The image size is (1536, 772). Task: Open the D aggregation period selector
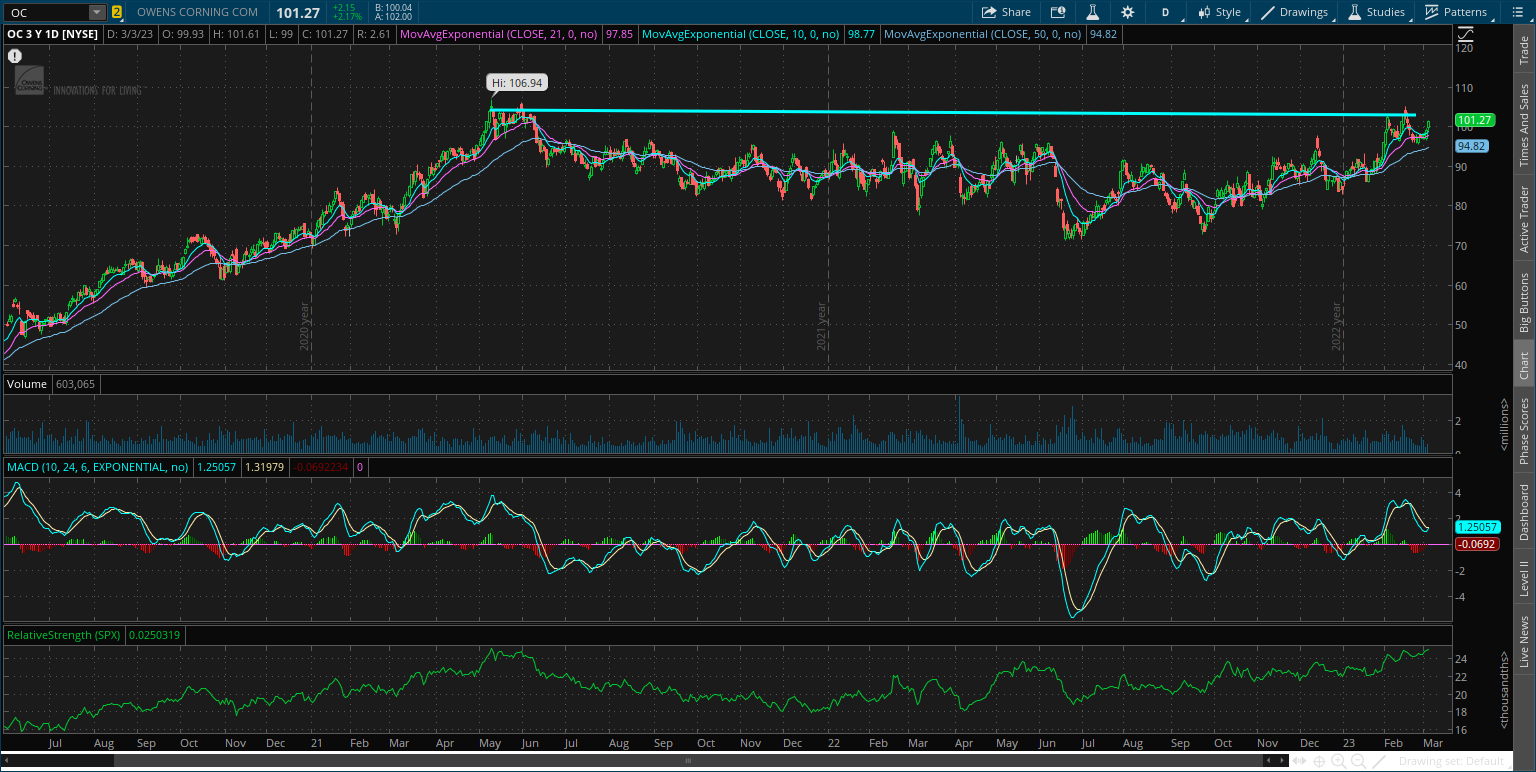[1165, 12]
